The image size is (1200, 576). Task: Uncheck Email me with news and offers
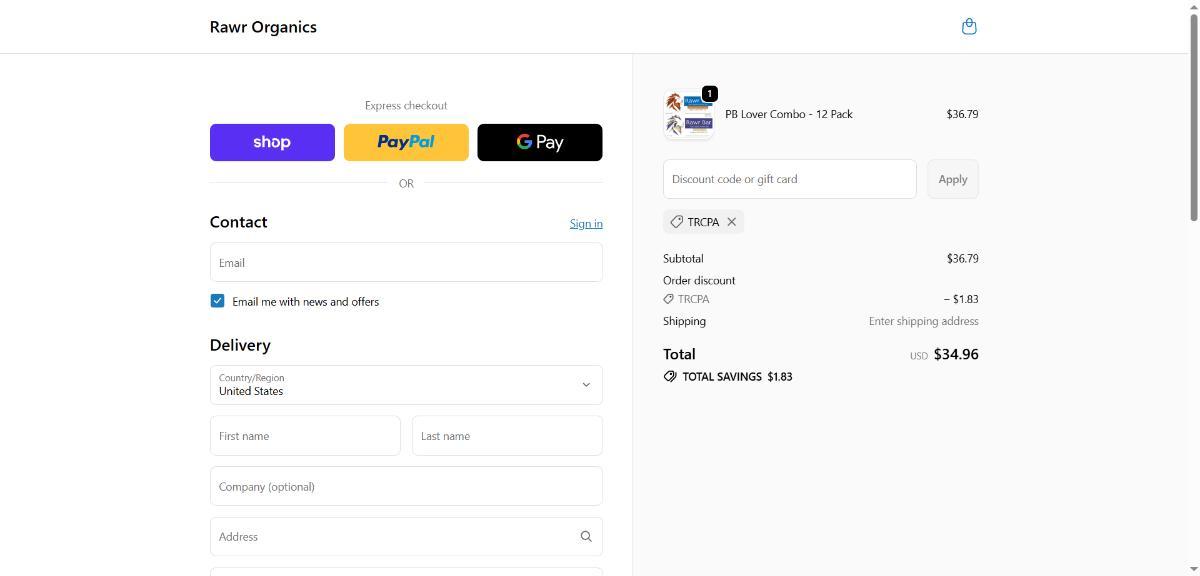[x=217, y=301]
